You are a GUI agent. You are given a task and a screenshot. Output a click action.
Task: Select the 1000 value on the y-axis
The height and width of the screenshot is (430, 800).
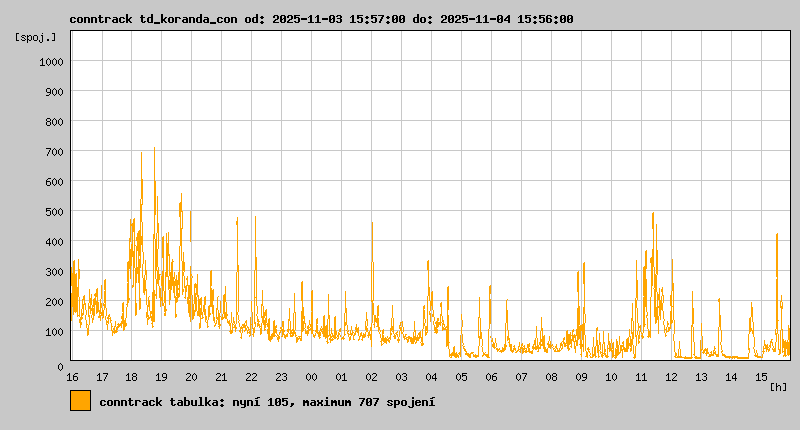[51, 62]
